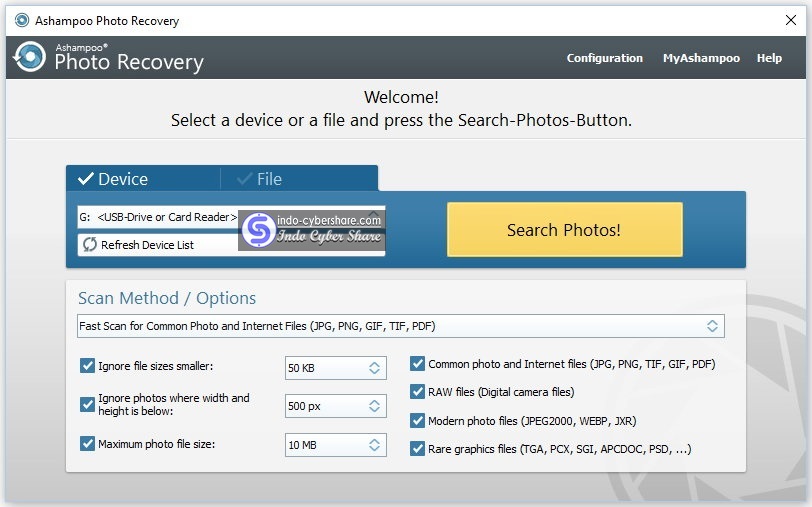Viewport: 812px width, 507px height.
Task: Click the title bar application icon
Action: pyautogui.click(x=22, y=20)
